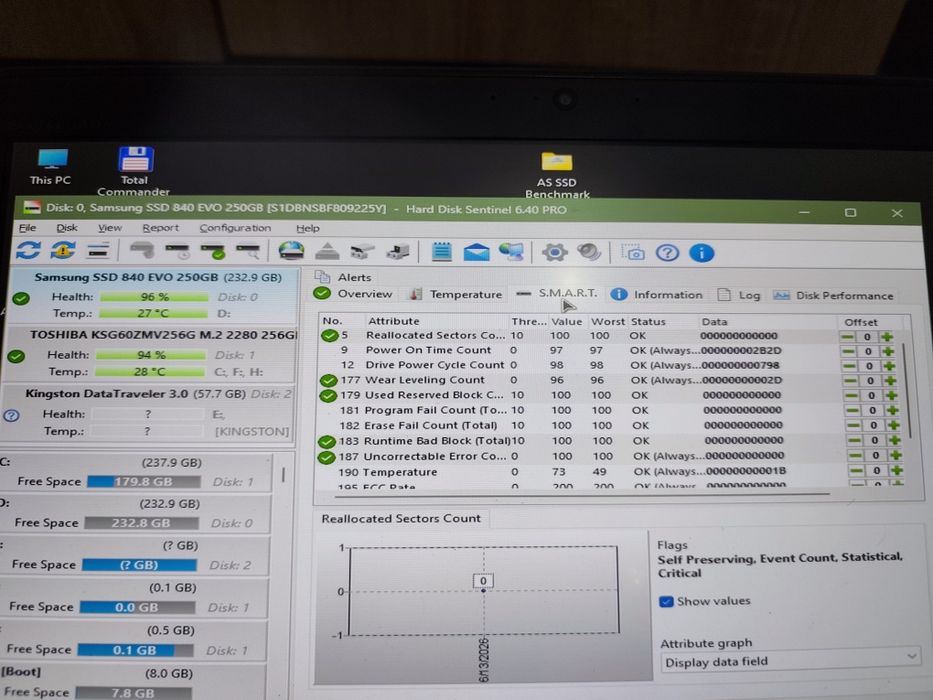Screen dimensions: 933x700
Task: Open the Total Commander desktop icon
Action: [134, 172]
